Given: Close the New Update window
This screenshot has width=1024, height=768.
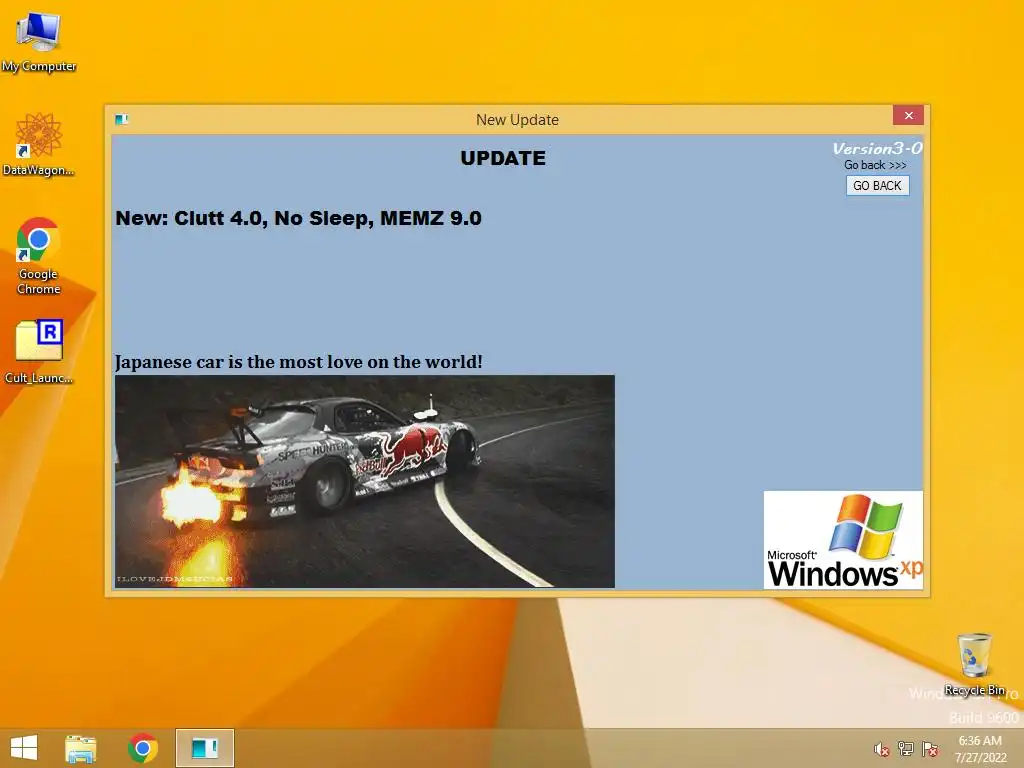Looking at the screenshot, I should pyautogui.click(x=908, y=116).
